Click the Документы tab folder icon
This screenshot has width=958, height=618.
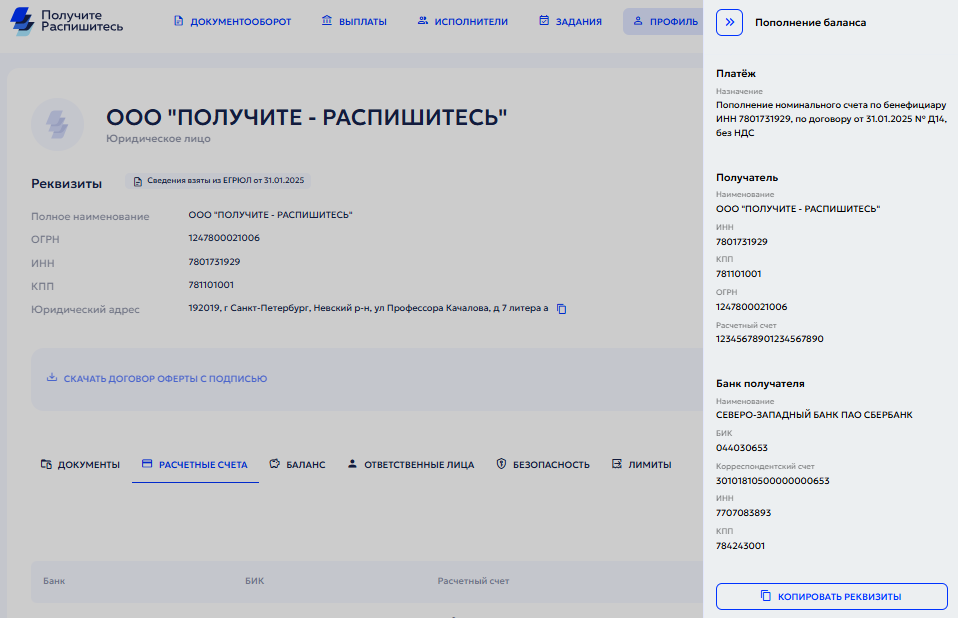[46, 464]
